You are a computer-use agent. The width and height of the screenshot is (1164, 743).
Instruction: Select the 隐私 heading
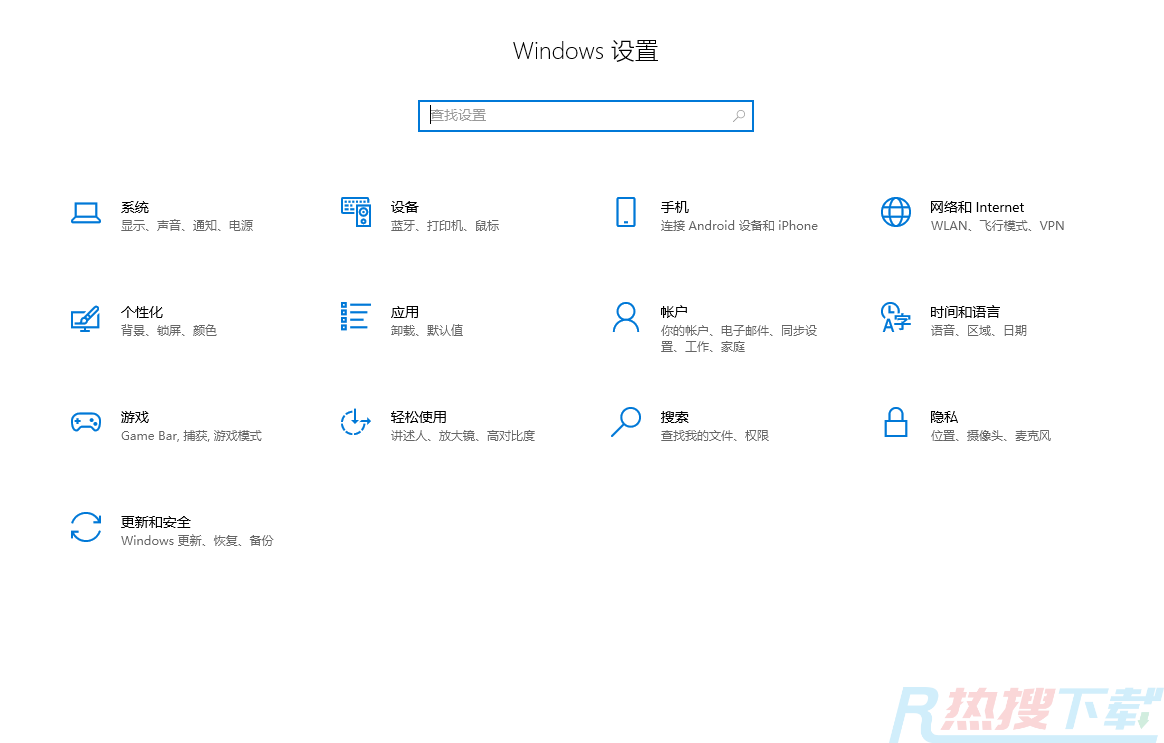point(944,417)
